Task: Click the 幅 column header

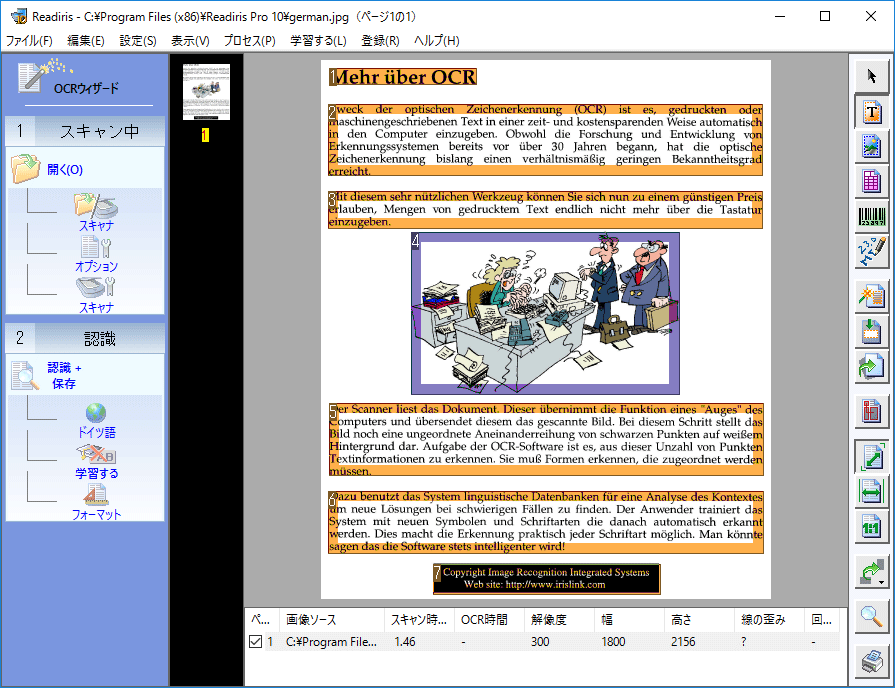Action: click(628, 619)
